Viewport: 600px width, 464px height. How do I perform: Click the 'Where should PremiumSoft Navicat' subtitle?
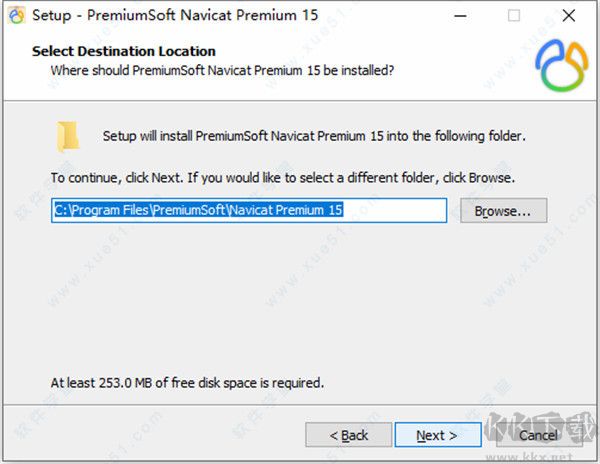point(222,71)
